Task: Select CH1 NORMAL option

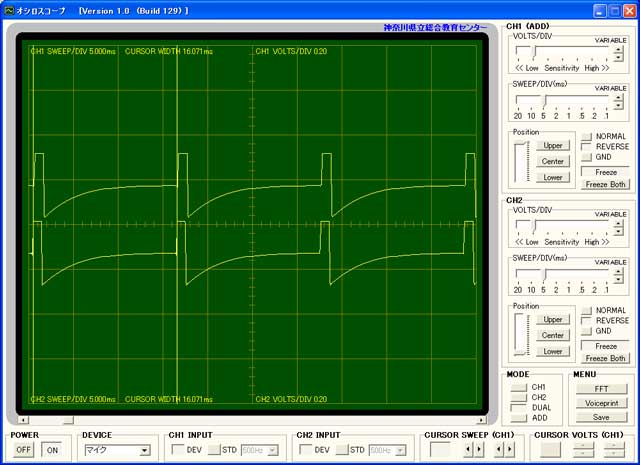Action: tap(587, 136)
